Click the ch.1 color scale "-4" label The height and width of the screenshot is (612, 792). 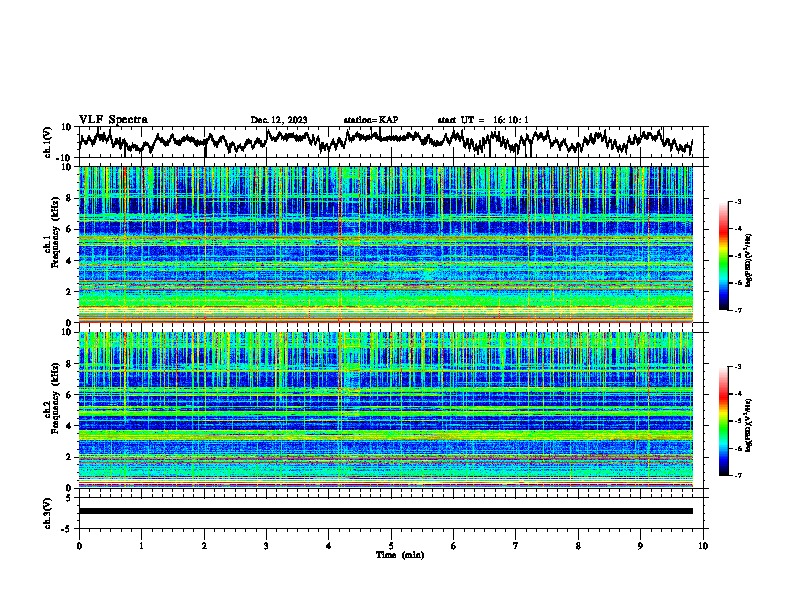[x=738, y=229]
